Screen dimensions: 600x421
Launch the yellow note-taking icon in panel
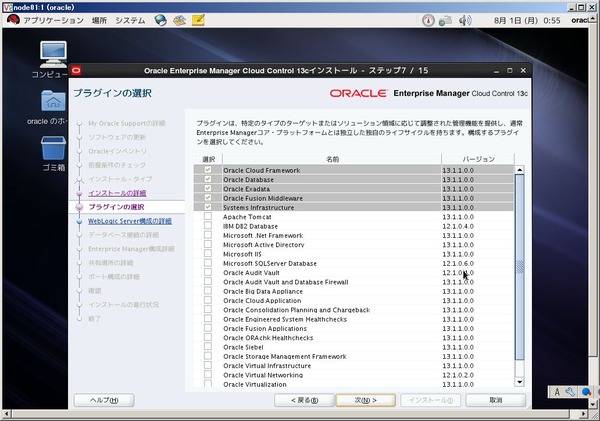point(198,20)
